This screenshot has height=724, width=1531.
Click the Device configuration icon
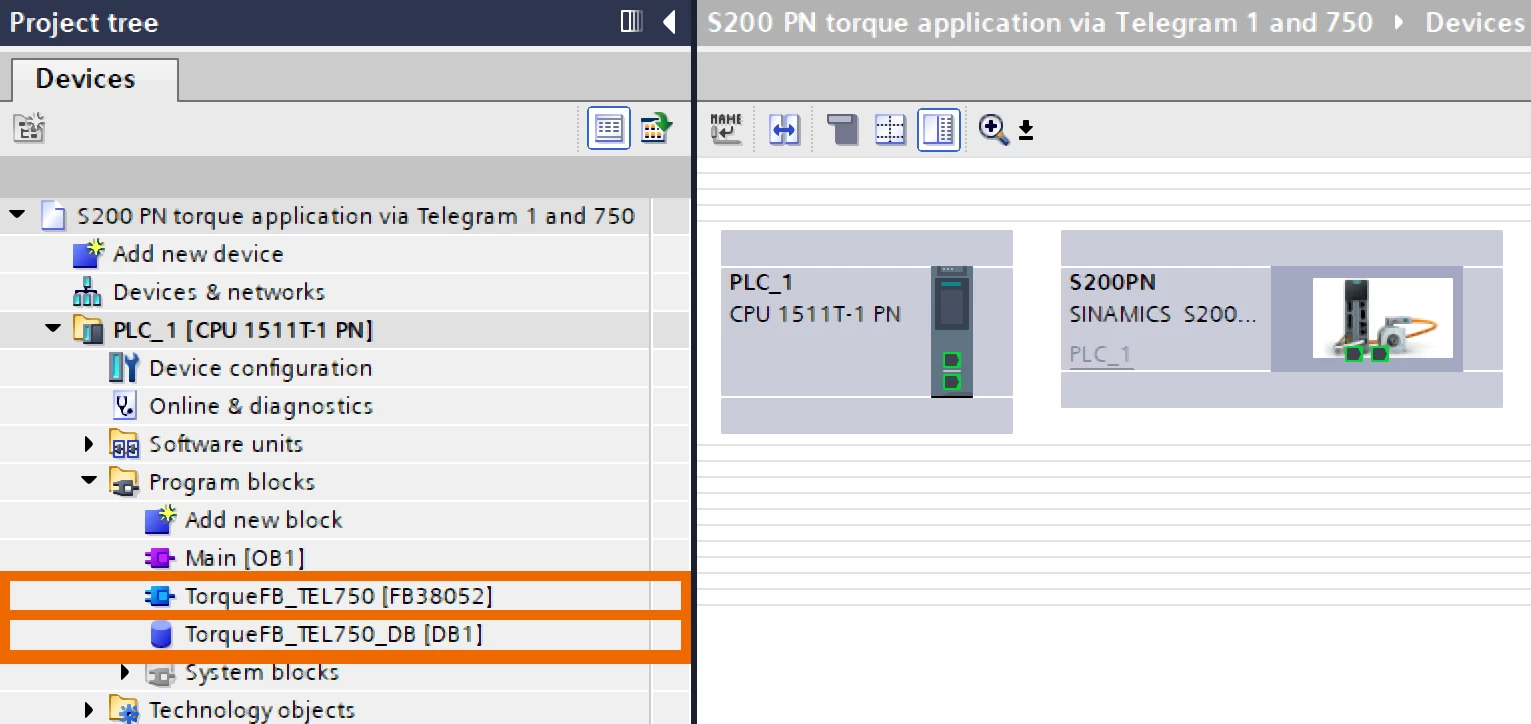[x=124, y=368]
